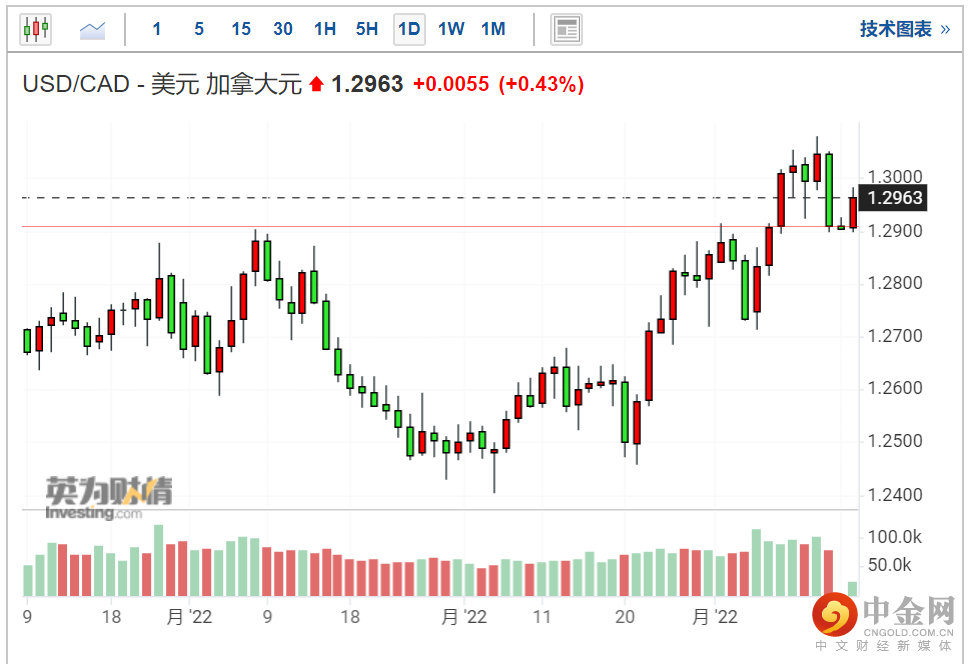Choose the 5H timeframe
Viewport: 969px width, 664px height.
pos(367,29)
